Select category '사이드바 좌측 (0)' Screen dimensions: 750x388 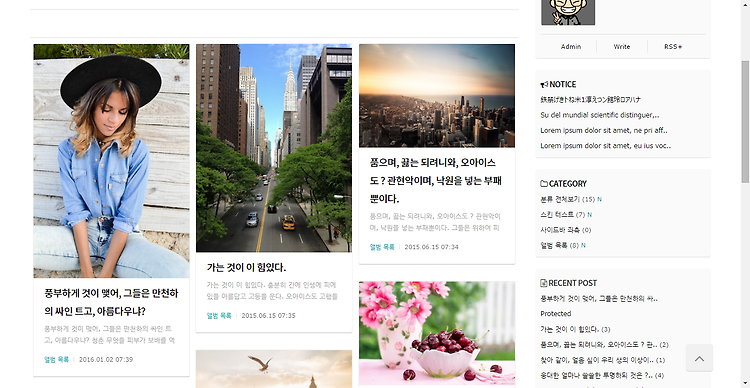pyautogui.click(x=566, y=230)
